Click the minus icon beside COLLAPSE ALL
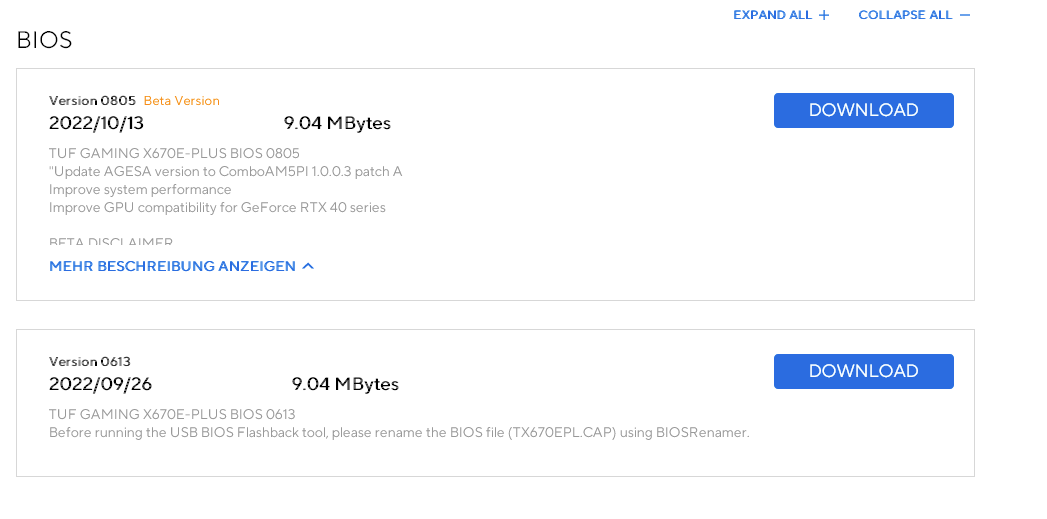 pos(964,15)
